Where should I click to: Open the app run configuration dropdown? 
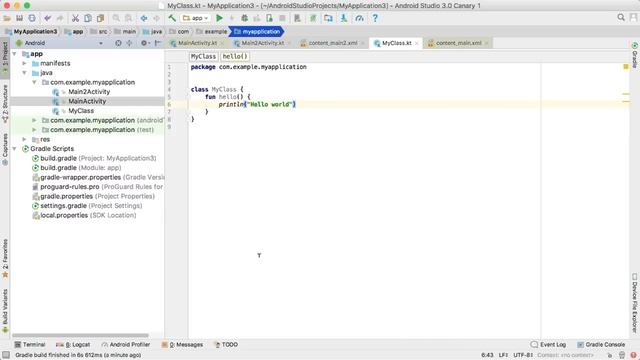point(196,18)
